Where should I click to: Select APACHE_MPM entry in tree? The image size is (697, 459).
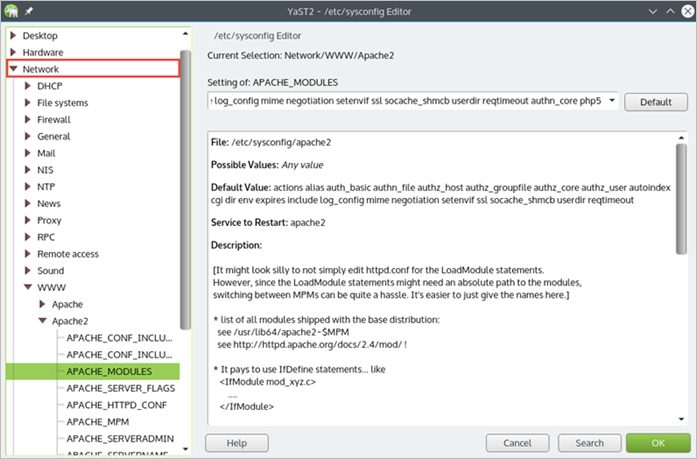click(x=95, y=422)
